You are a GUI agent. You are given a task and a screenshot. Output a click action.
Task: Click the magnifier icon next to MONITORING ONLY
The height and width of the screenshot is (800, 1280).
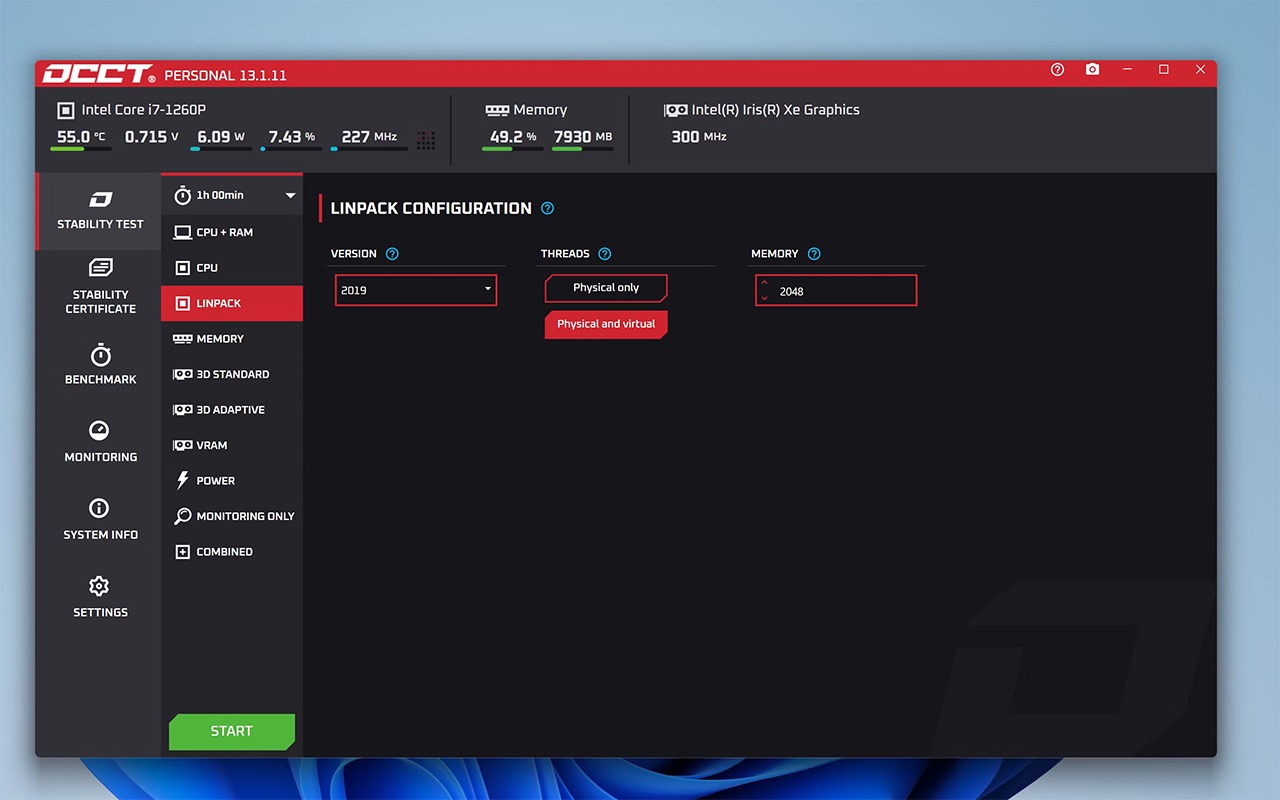(x=182, y=516)
